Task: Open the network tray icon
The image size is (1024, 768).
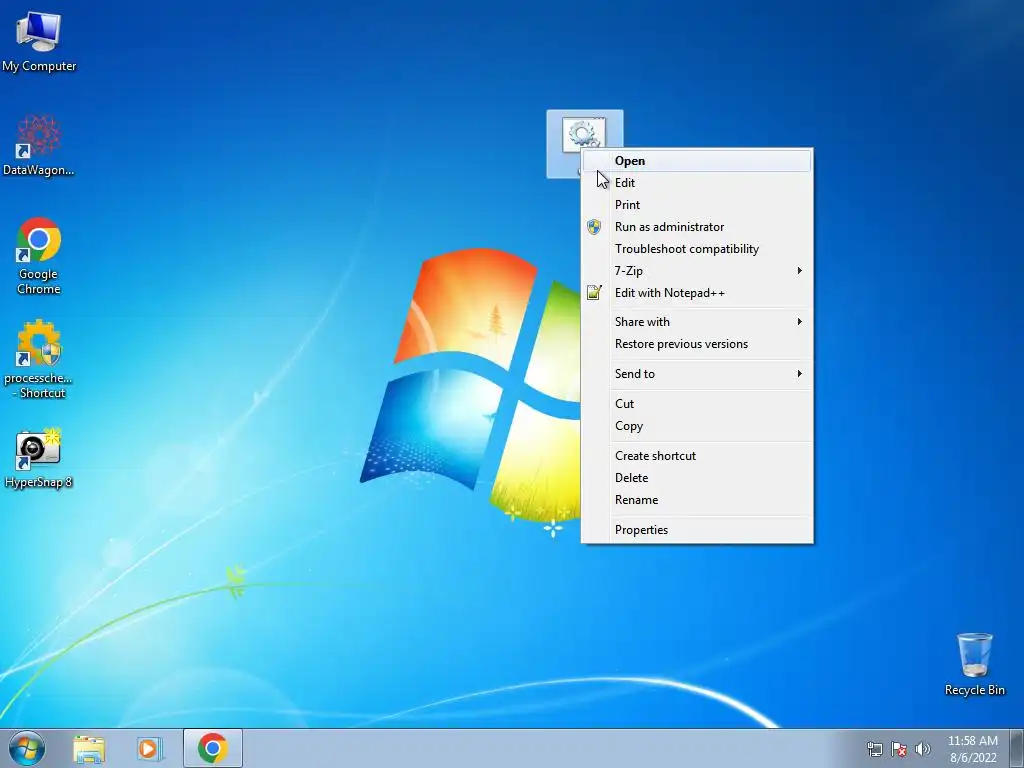Action: [874, 749]
